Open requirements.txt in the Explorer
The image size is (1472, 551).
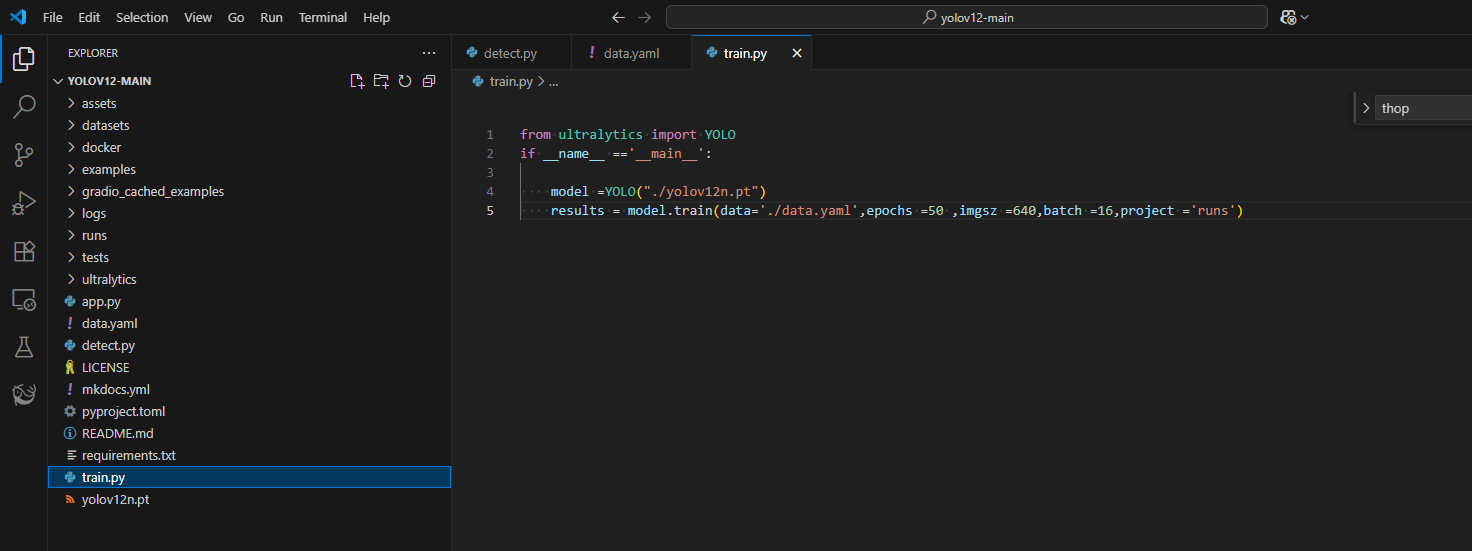tap(249, 455)
